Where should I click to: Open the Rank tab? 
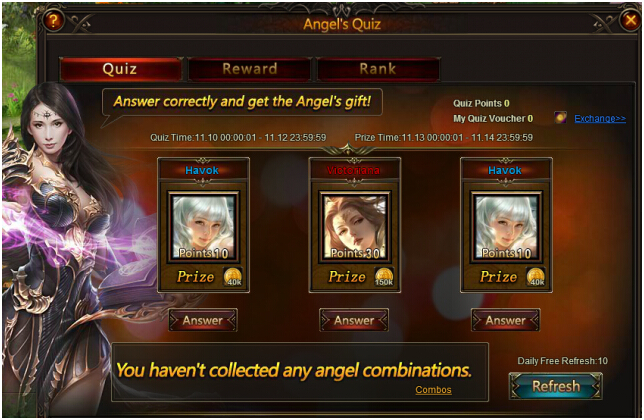tap(378, 69)
